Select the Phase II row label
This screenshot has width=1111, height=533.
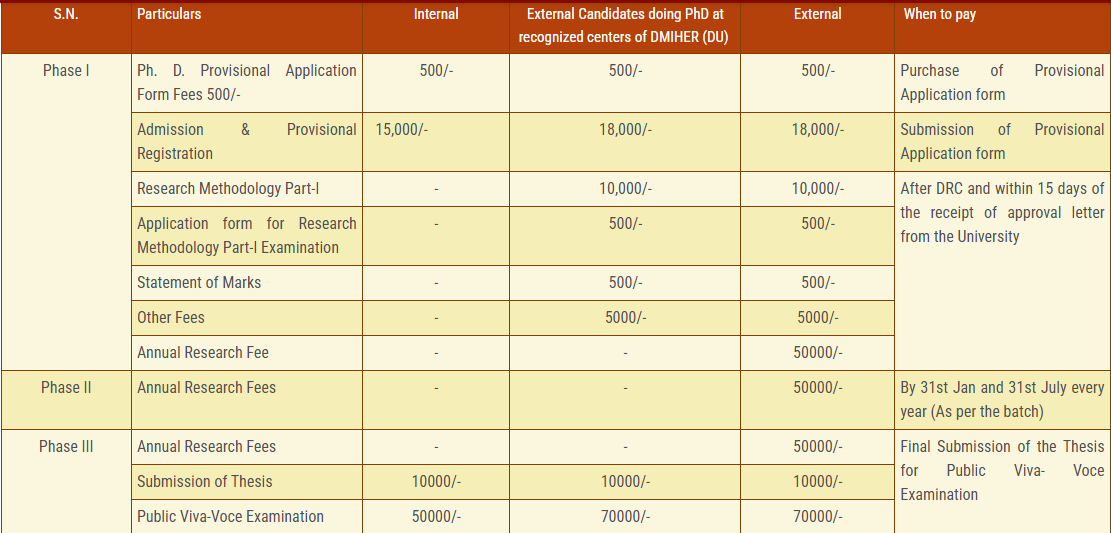pos(66,388)
